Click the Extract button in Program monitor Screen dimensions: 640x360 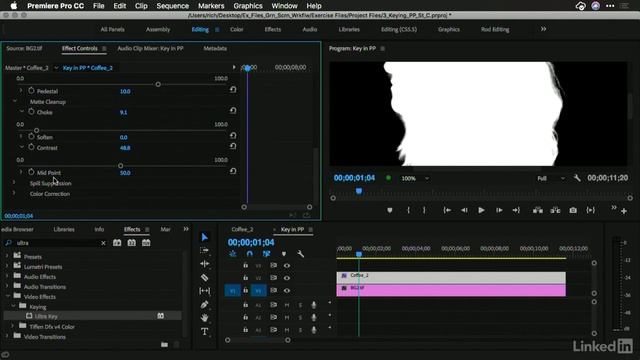click(x=555, y=210)
